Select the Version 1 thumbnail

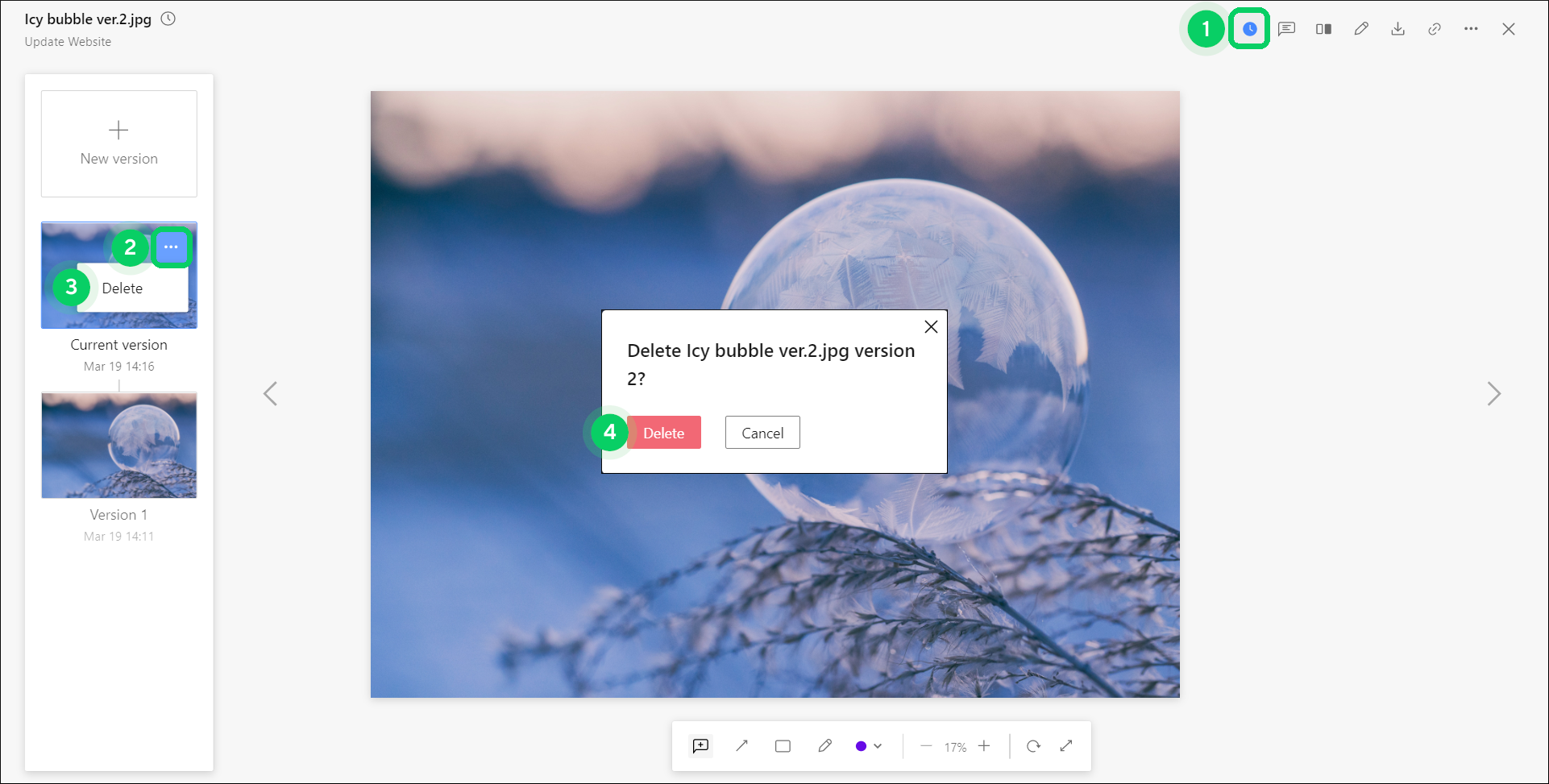tap(119, 446)
